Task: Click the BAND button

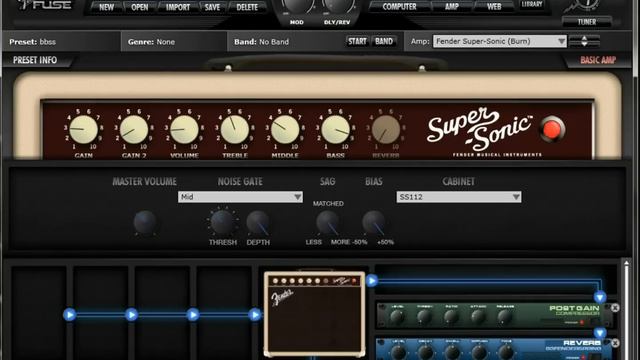Action: click(x=384, y=41)
